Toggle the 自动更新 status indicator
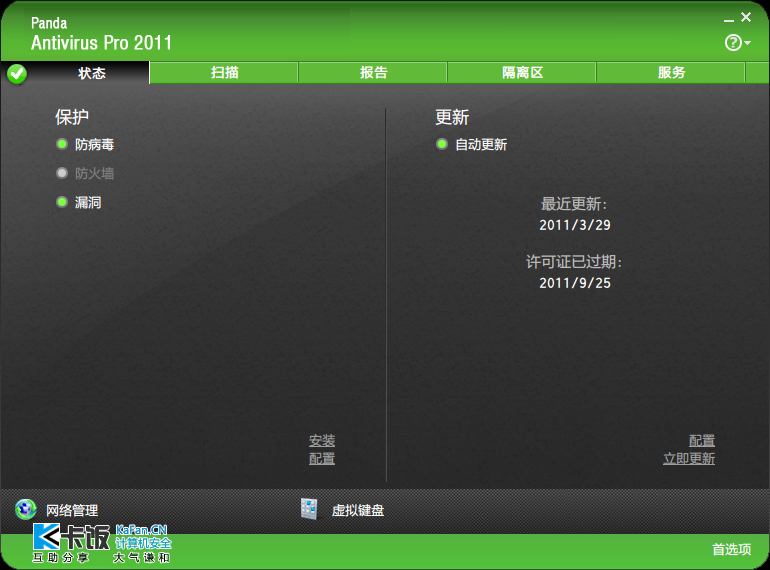770x570 pixels. pos(442,144)
